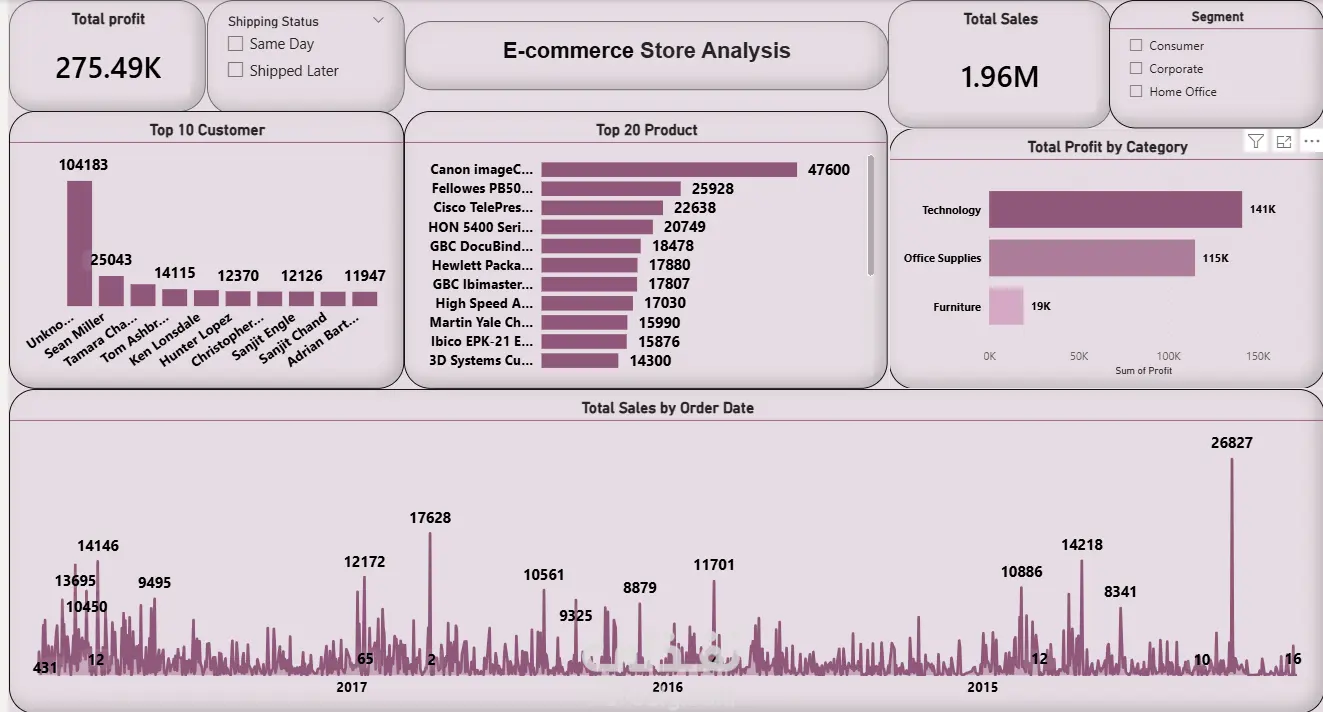
Task: Click the 2016 axis label on timeline
Action: point(667,687)
